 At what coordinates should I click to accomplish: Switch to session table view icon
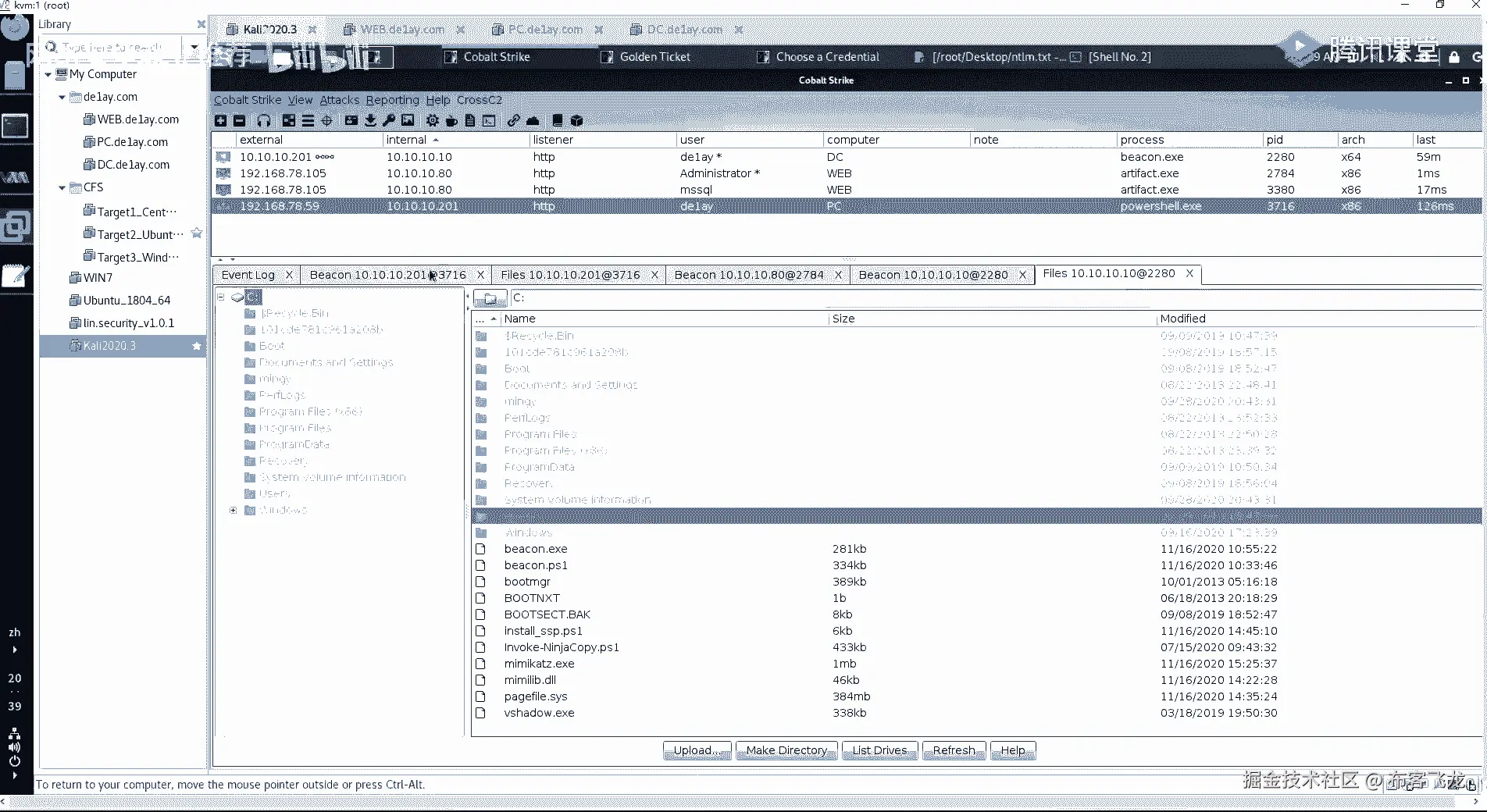(x=308, y=120)
